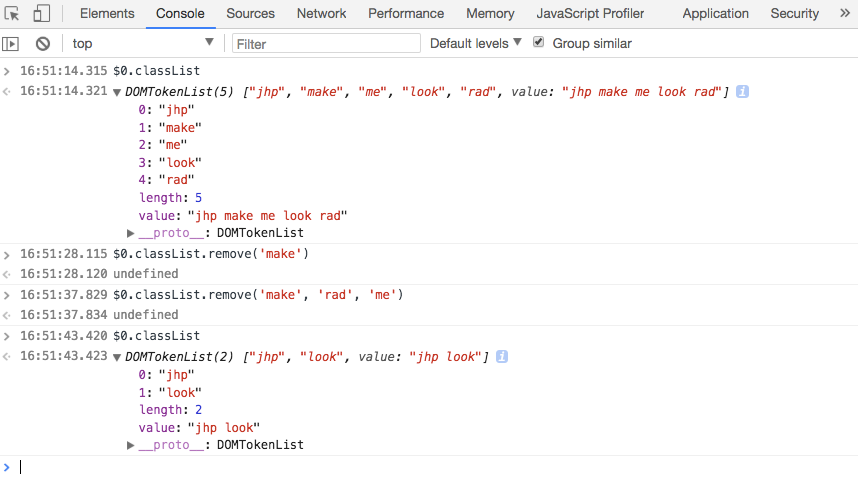Switch to the Elements tab
Screen dimensions: 858x488
(x=107, y=14)
